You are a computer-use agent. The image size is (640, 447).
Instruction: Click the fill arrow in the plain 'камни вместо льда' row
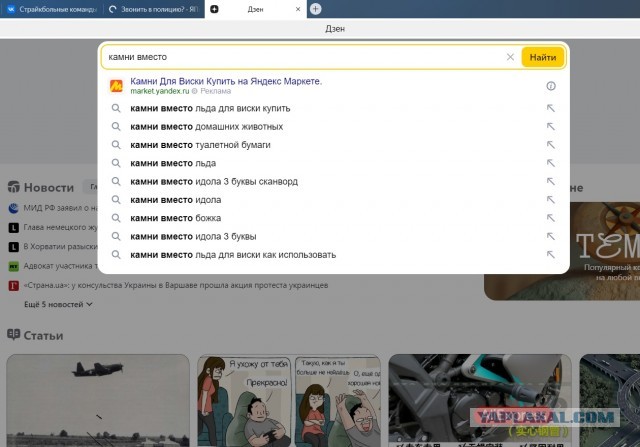551,163
